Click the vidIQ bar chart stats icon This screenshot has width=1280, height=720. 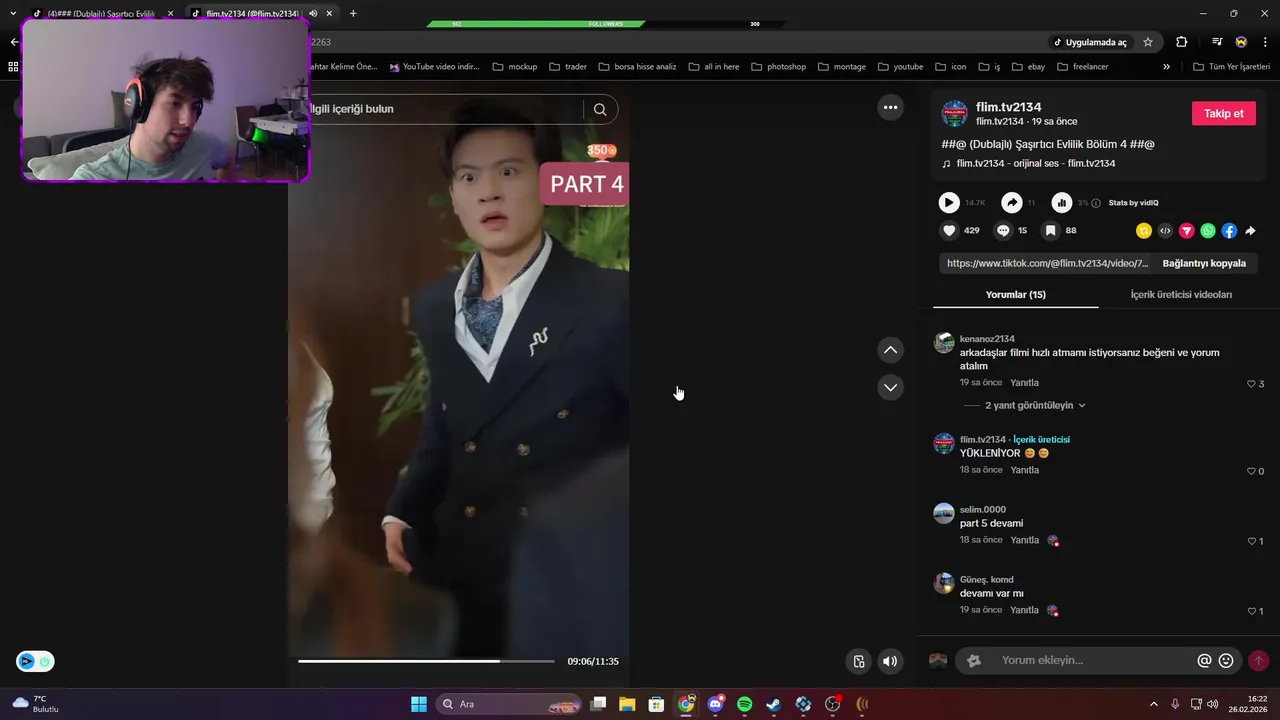click(x=1062, y=203)
